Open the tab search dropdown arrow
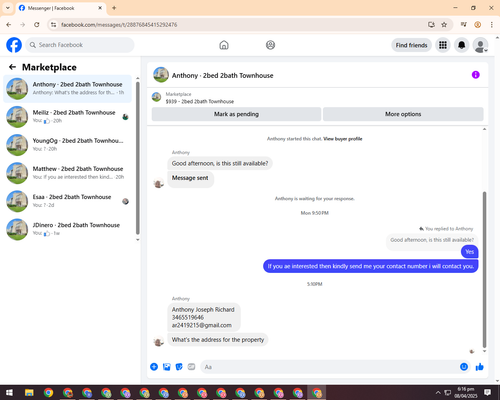Viewport: 500px width, 400px height. (x=8, y=8)
